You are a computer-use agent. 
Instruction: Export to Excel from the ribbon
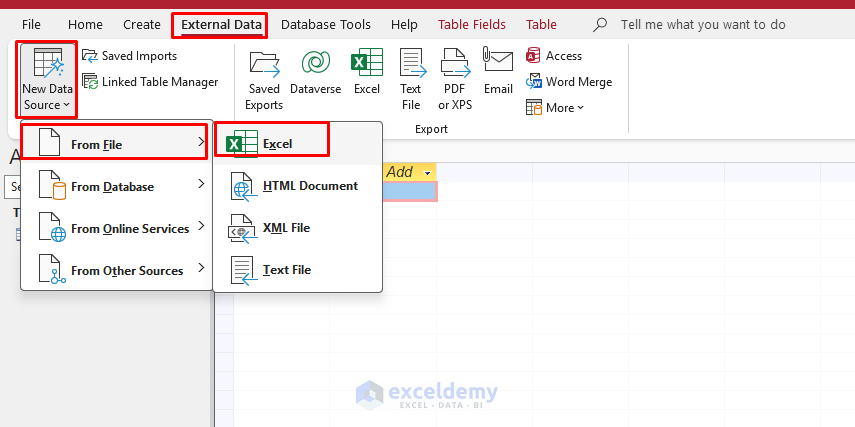(366, 72)
